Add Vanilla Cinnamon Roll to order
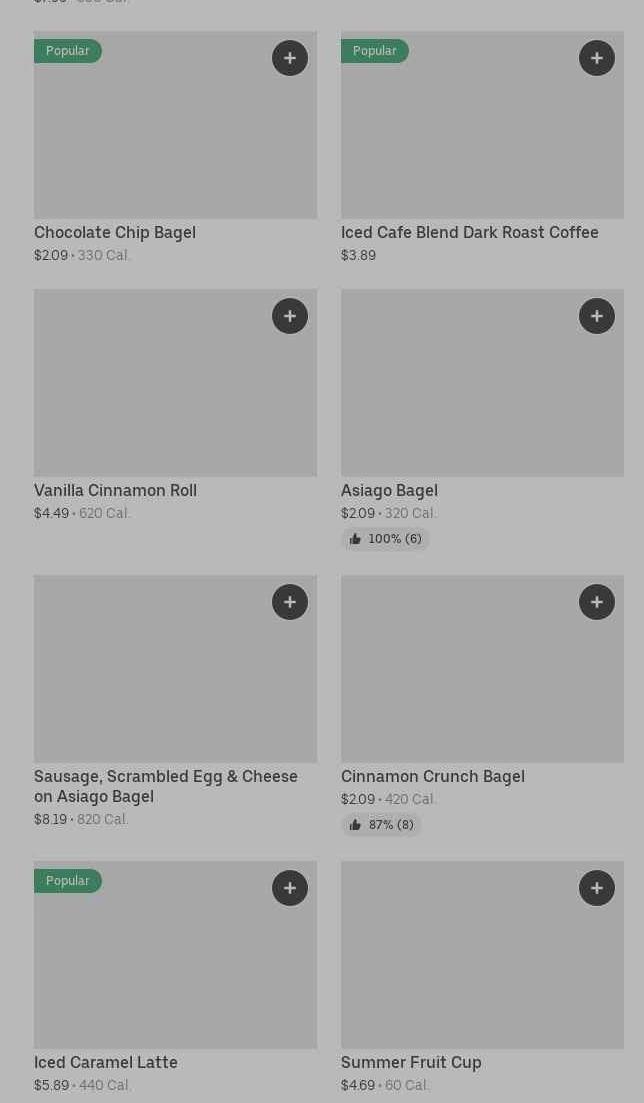This screenshot has height=1103, width=644. click(x=290, y=316)
